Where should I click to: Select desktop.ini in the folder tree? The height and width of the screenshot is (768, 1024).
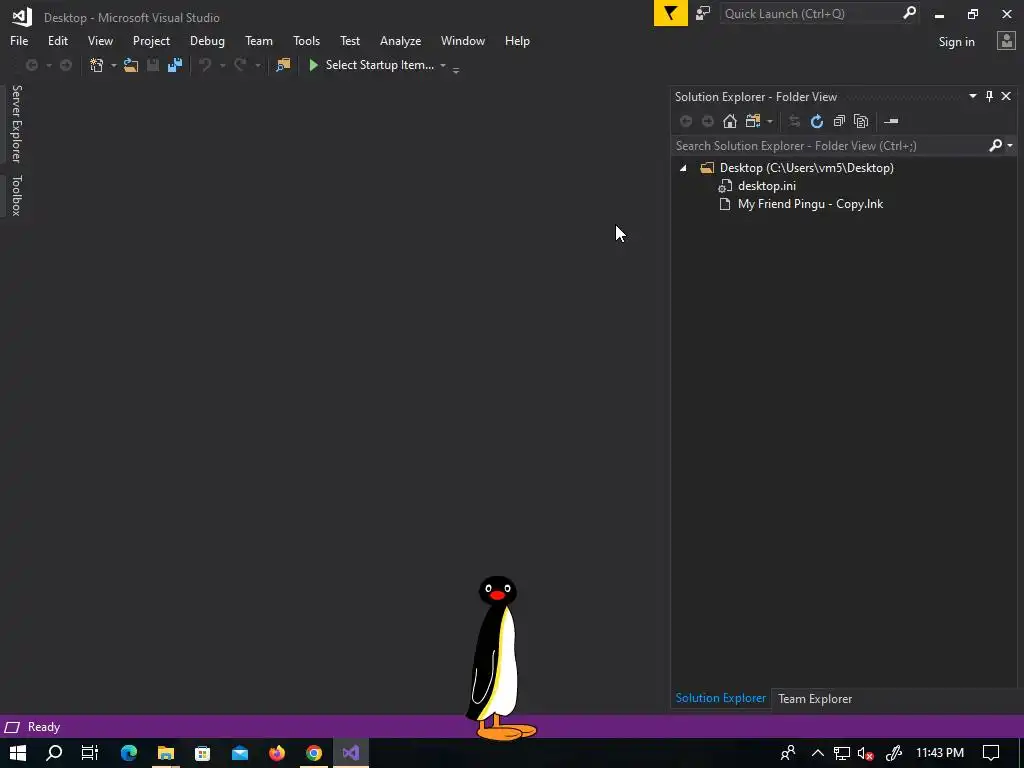pos(767,186)
